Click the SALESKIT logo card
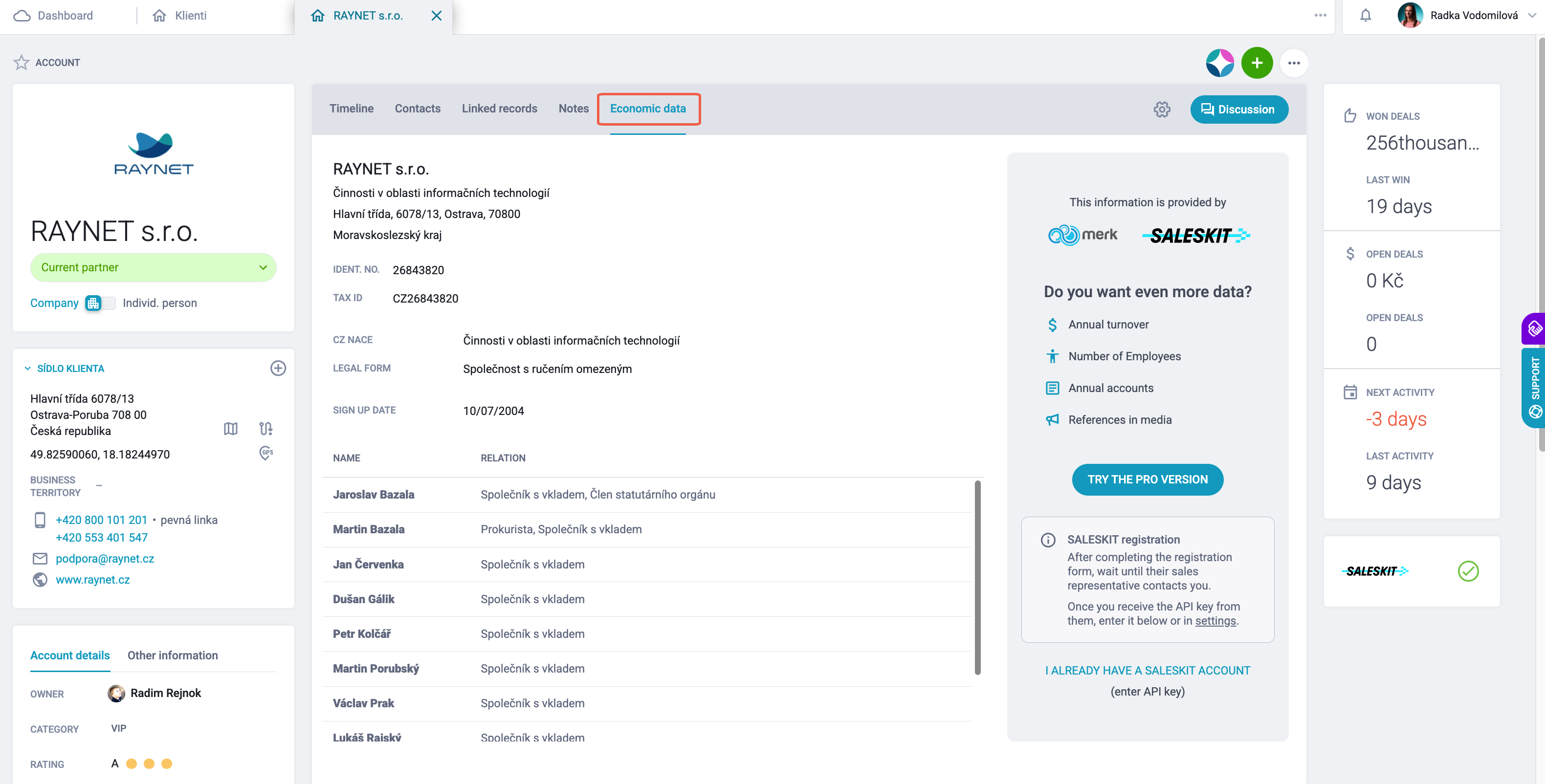 coord(1411,571)
